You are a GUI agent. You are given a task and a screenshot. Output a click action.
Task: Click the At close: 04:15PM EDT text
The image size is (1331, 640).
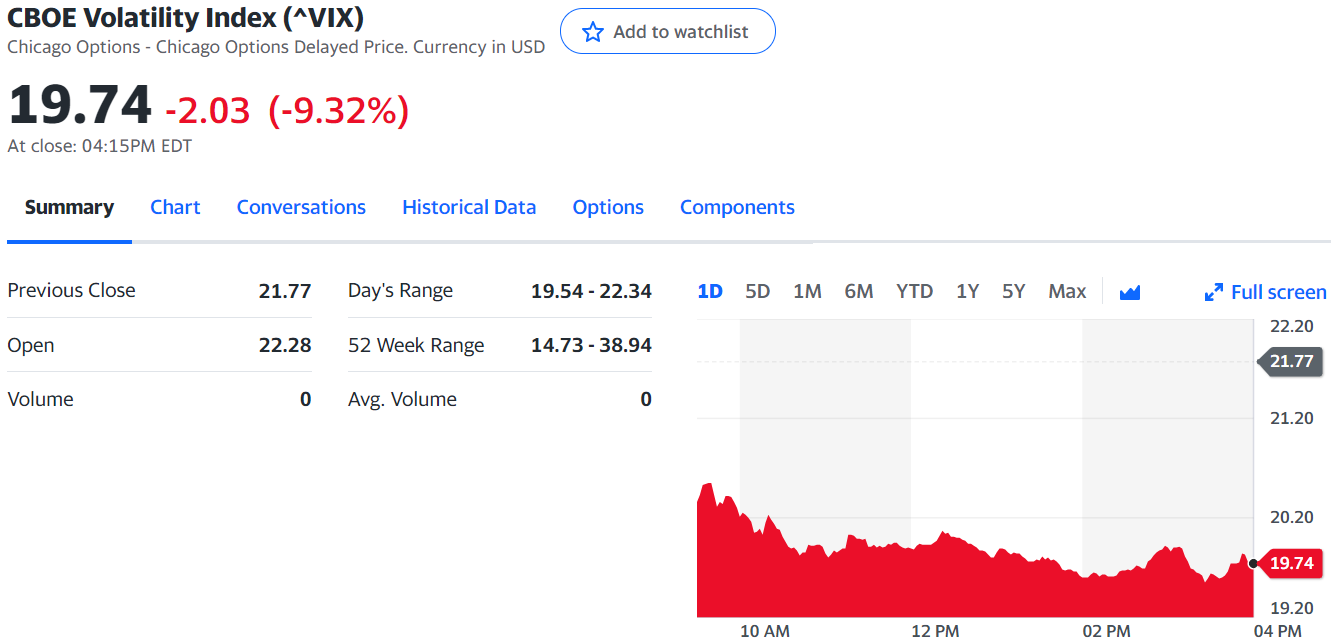tap(100, 146)
